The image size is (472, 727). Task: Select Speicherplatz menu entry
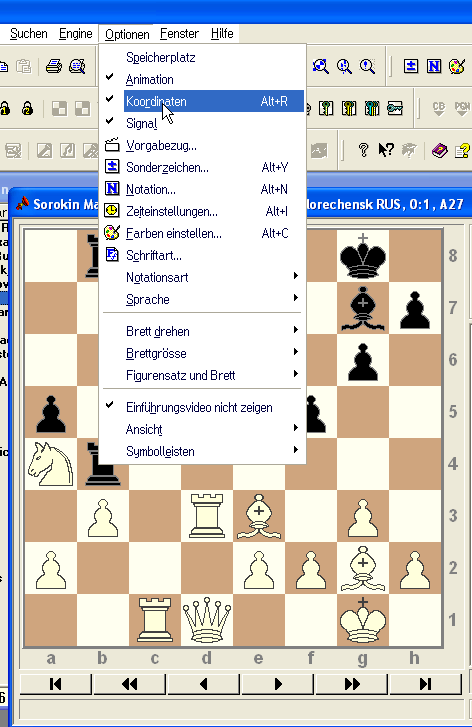coord(204,57)
